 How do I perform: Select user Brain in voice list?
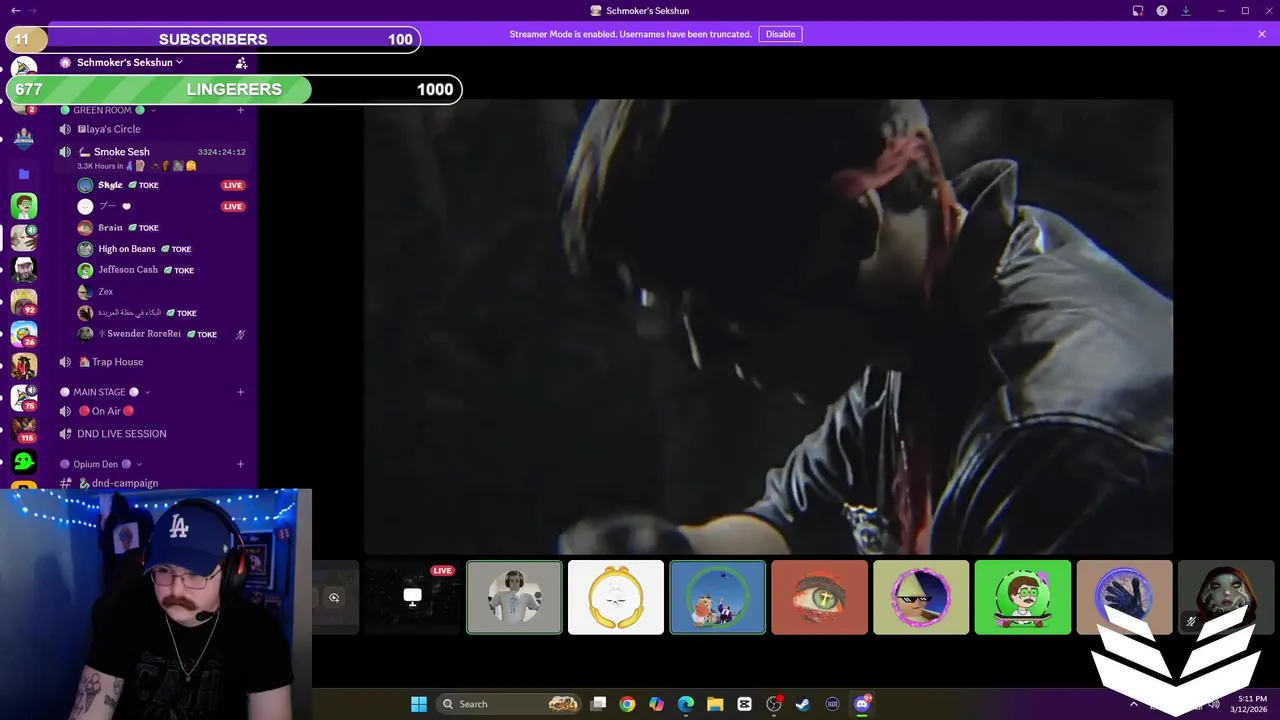click(x=110, y=228)
